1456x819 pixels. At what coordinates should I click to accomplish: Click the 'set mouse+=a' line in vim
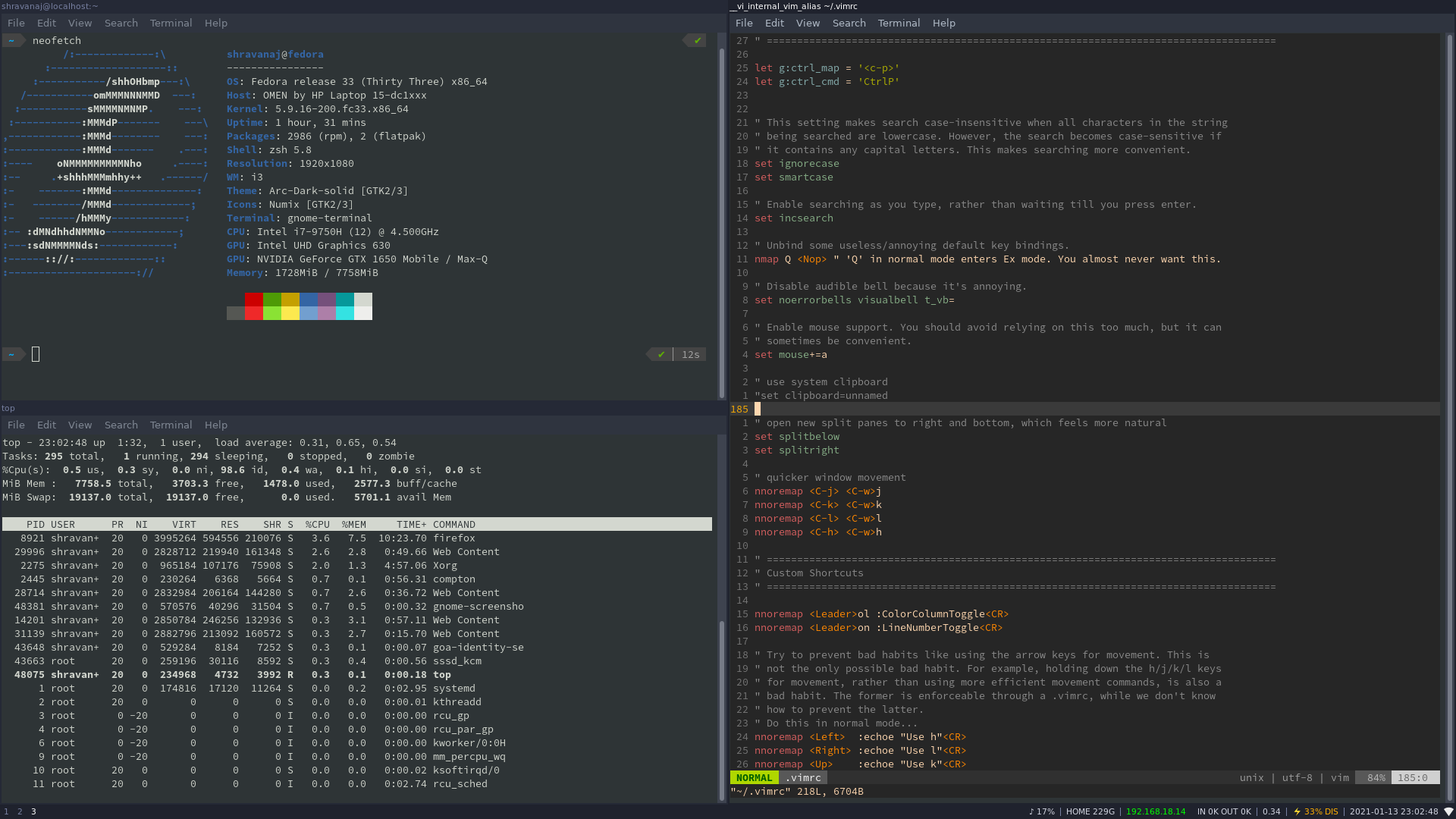(791, 355)
